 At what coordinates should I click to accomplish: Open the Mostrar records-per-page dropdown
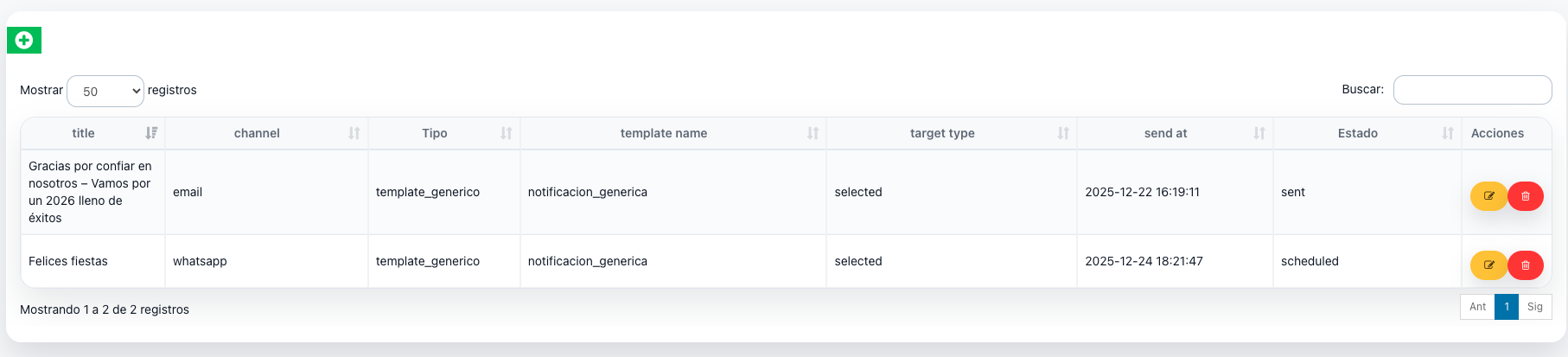(105, 92)
